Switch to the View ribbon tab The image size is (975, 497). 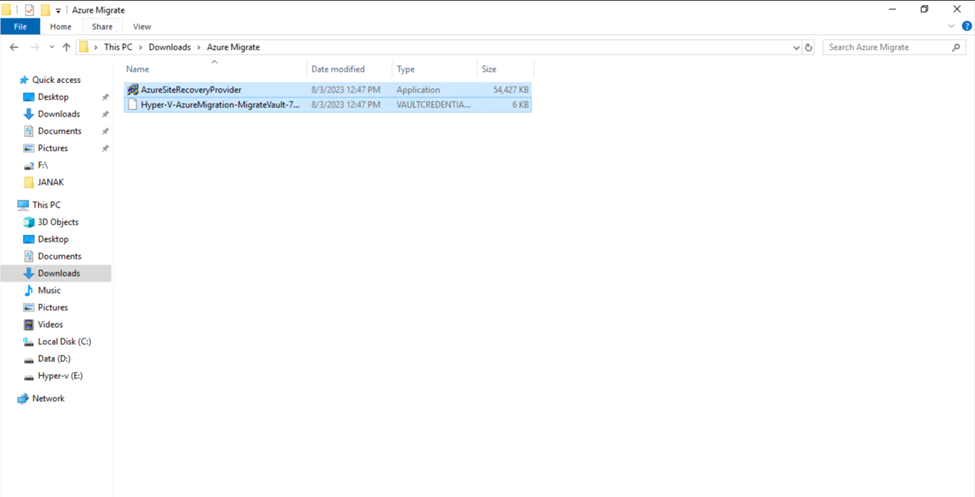(x=142, y=27)
